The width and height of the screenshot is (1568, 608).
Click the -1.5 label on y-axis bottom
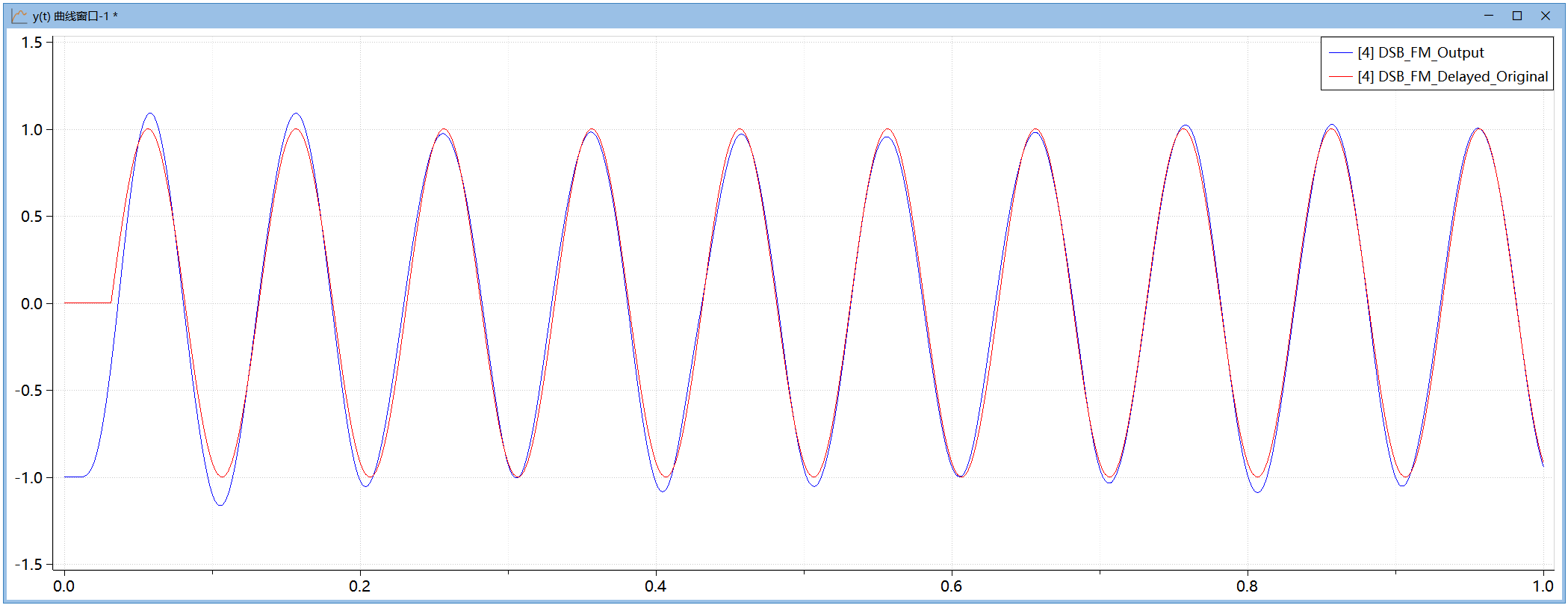tap(29, 565)
